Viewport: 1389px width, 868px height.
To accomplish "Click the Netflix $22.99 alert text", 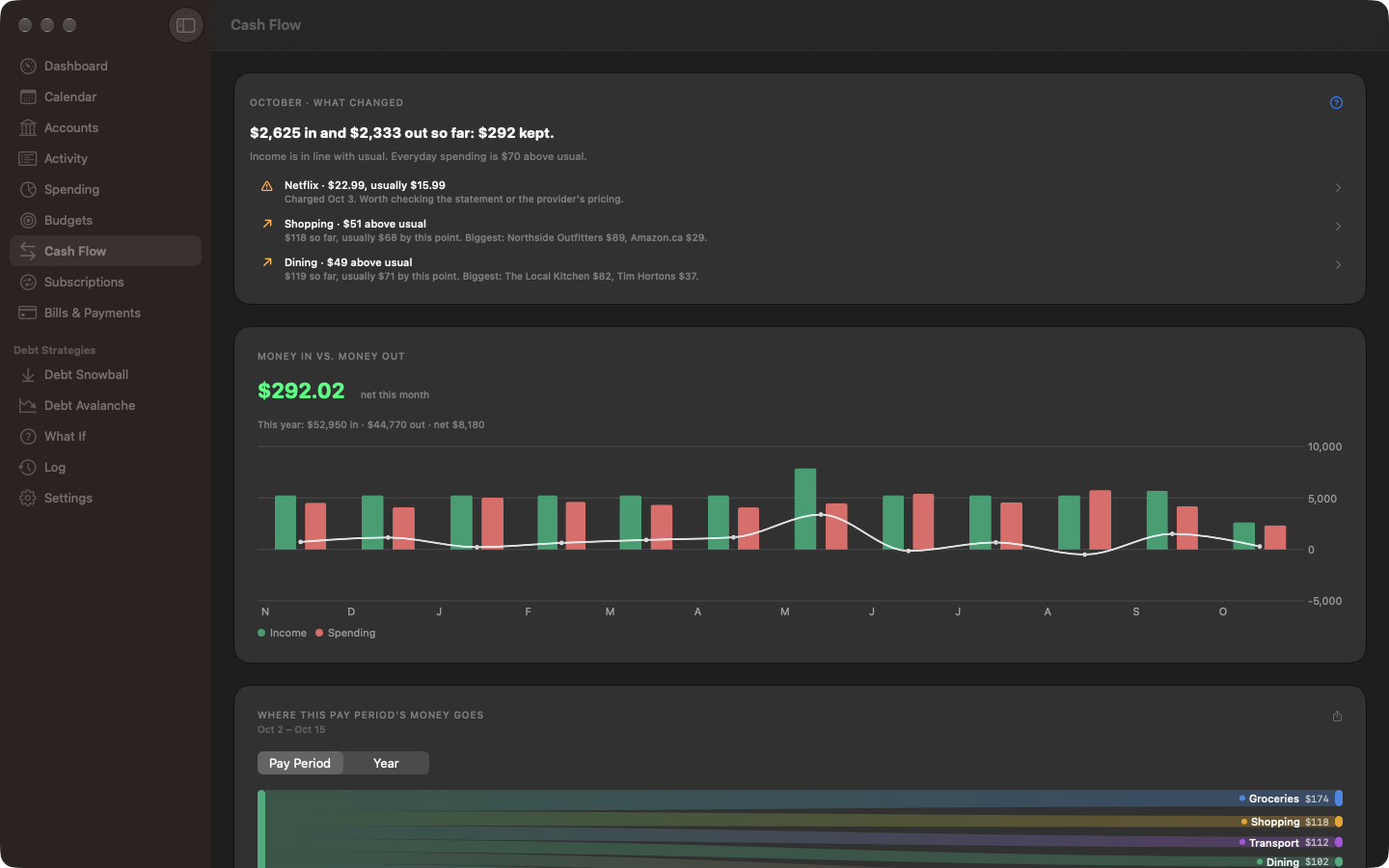I will (365, 185).
